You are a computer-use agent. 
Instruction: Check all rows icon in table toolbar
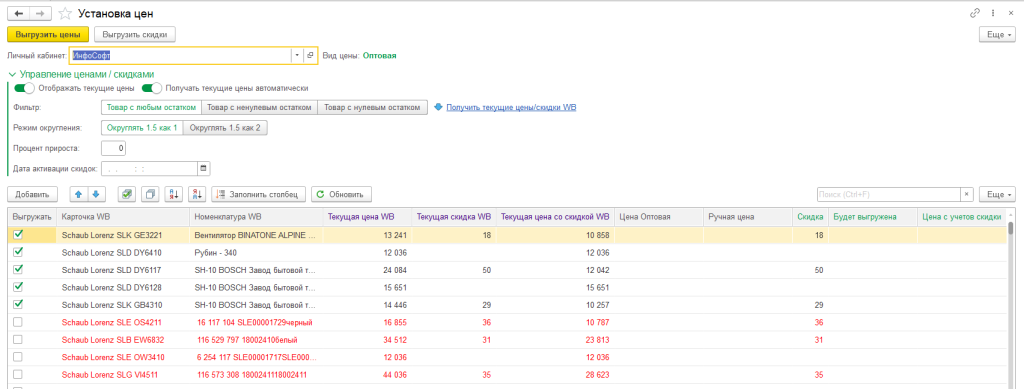(x=127, y=194)
